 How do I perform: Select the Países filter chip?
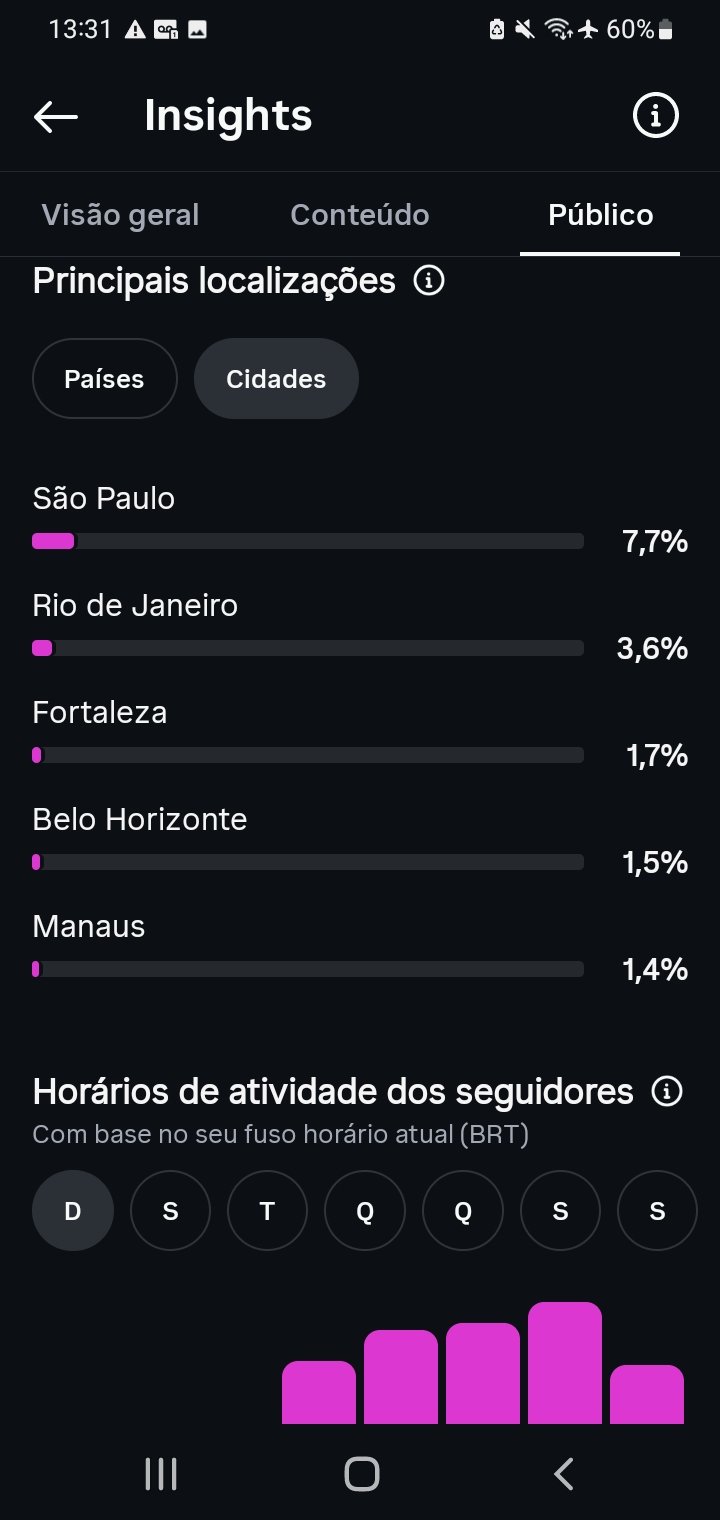[x=105, y=378]
